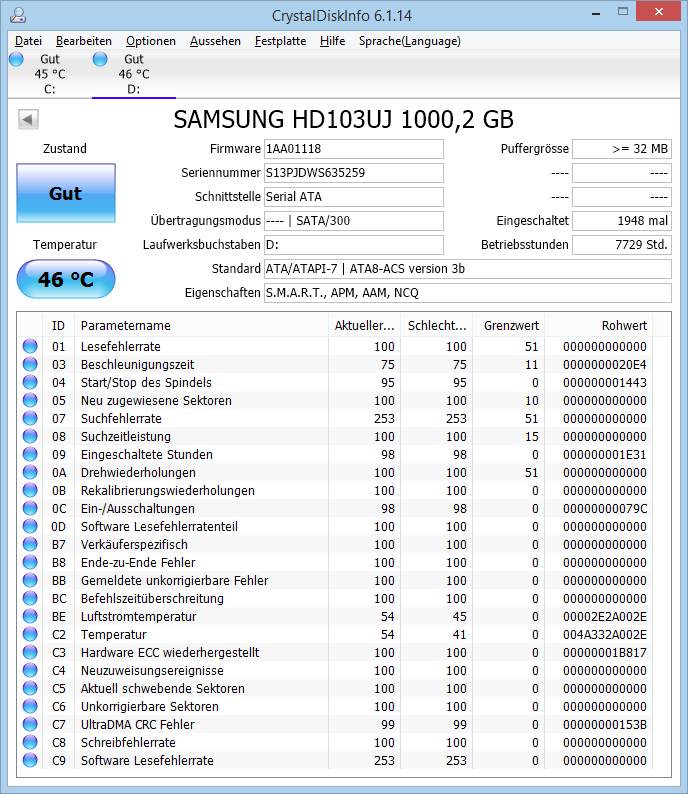Viewport: 688px width, 794px height.
Task: Click the Laufwerksbuchstaben D: field
Action: [353, 245]
